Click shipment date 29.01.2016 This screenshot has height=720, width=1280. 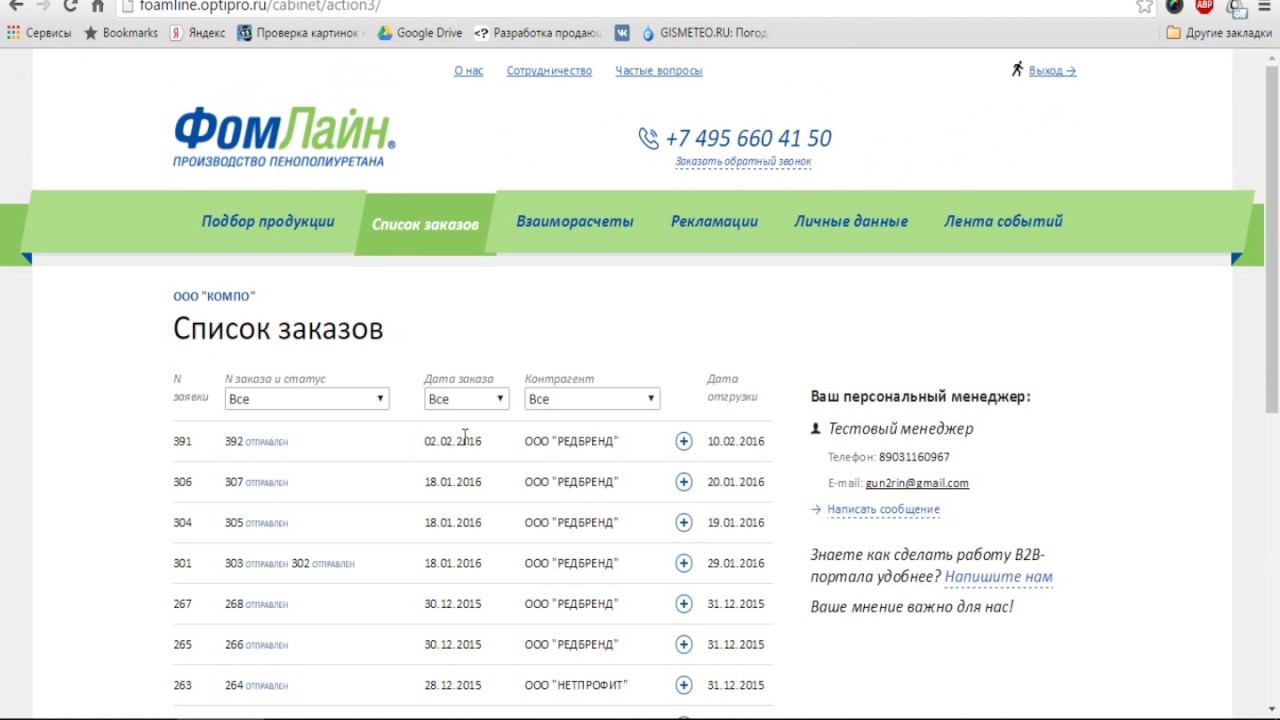735,564
